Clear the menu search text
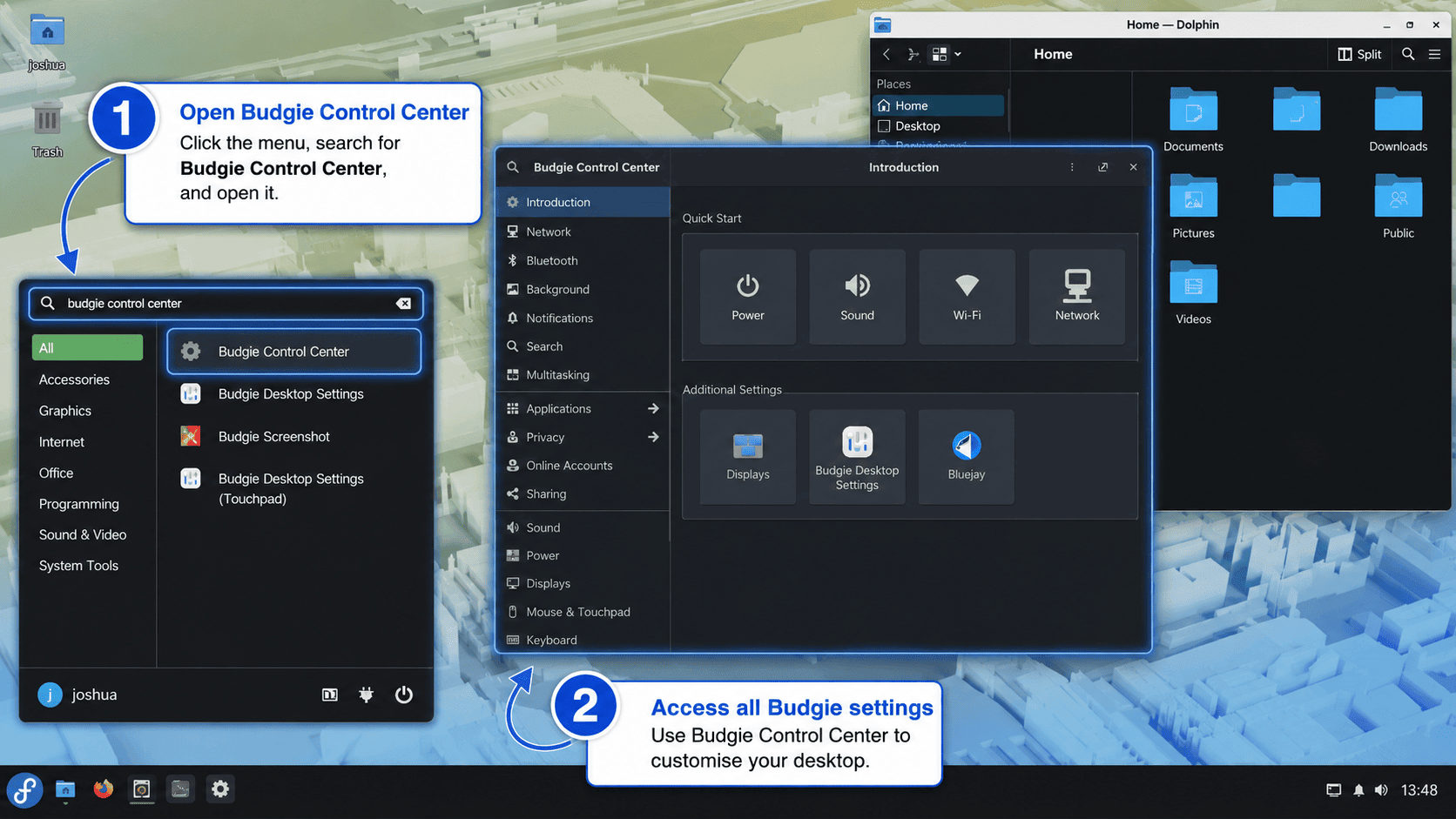 (x=403, y=304)
